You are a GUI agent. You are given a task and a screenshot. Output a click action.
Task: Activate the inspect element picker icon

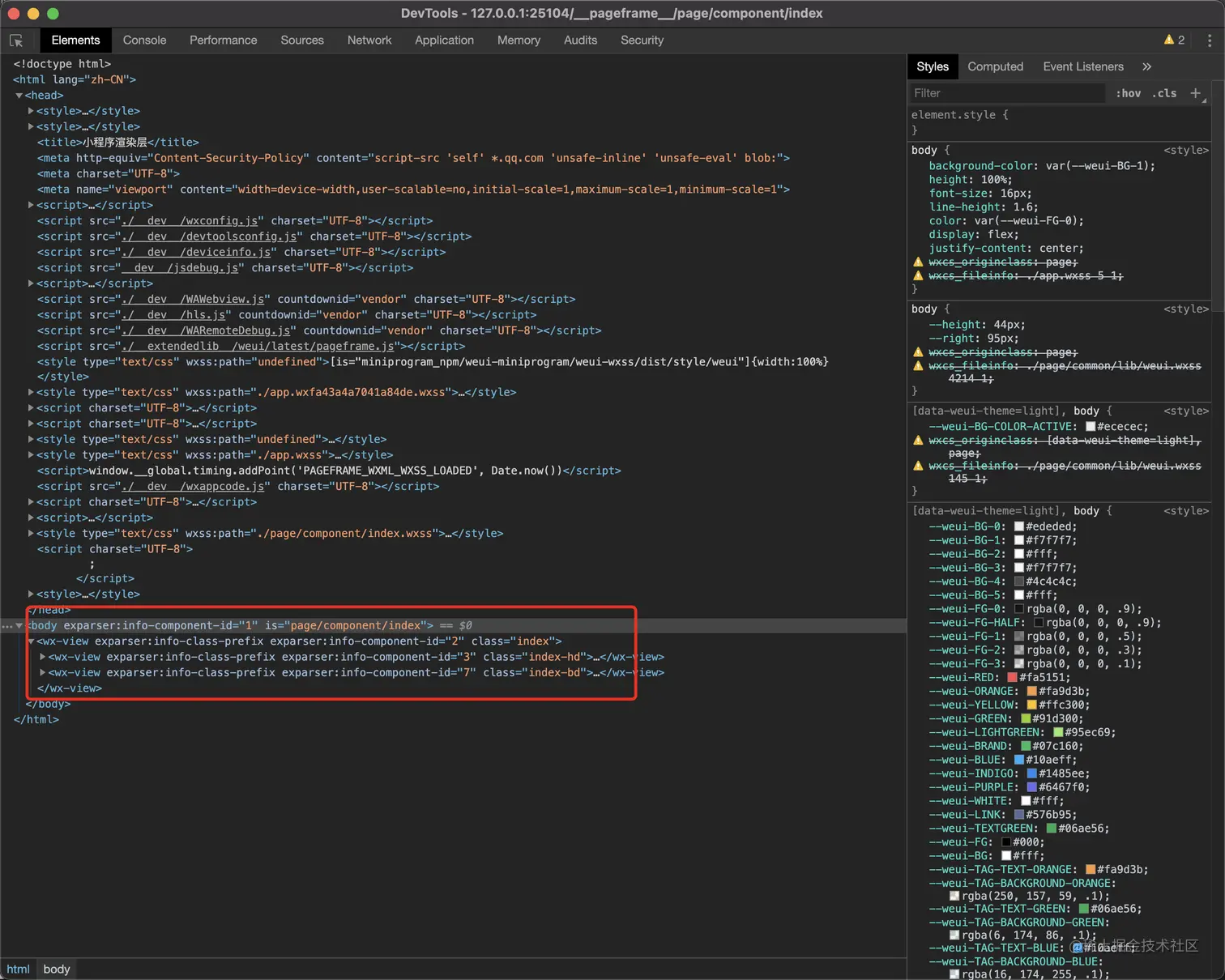(x=16, y=40)
